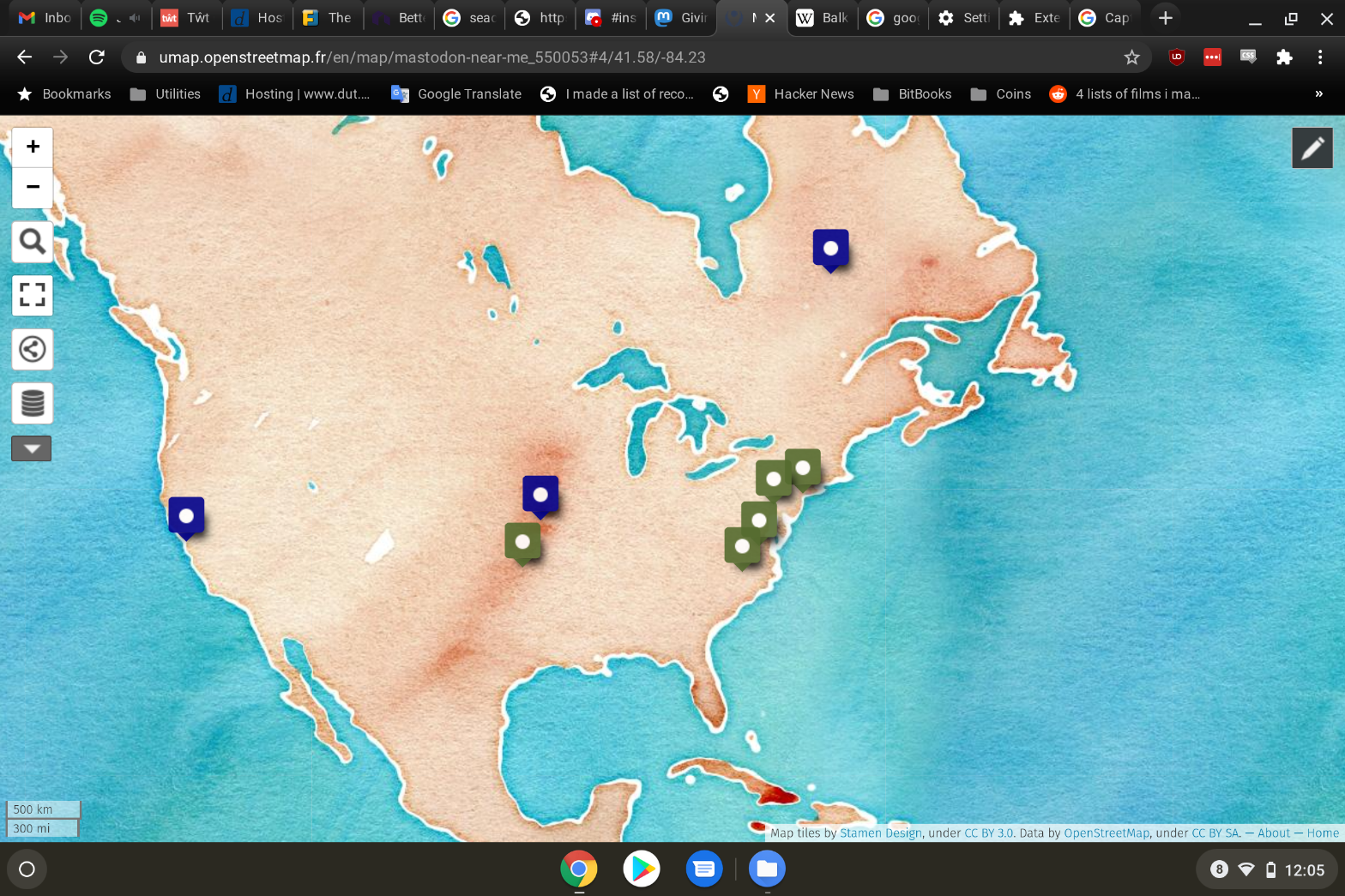Image resolution: width=1345 pixels, height=896 pixels.
Task: Open the Google Translate bookmark
Action: [x=456, y=94]
